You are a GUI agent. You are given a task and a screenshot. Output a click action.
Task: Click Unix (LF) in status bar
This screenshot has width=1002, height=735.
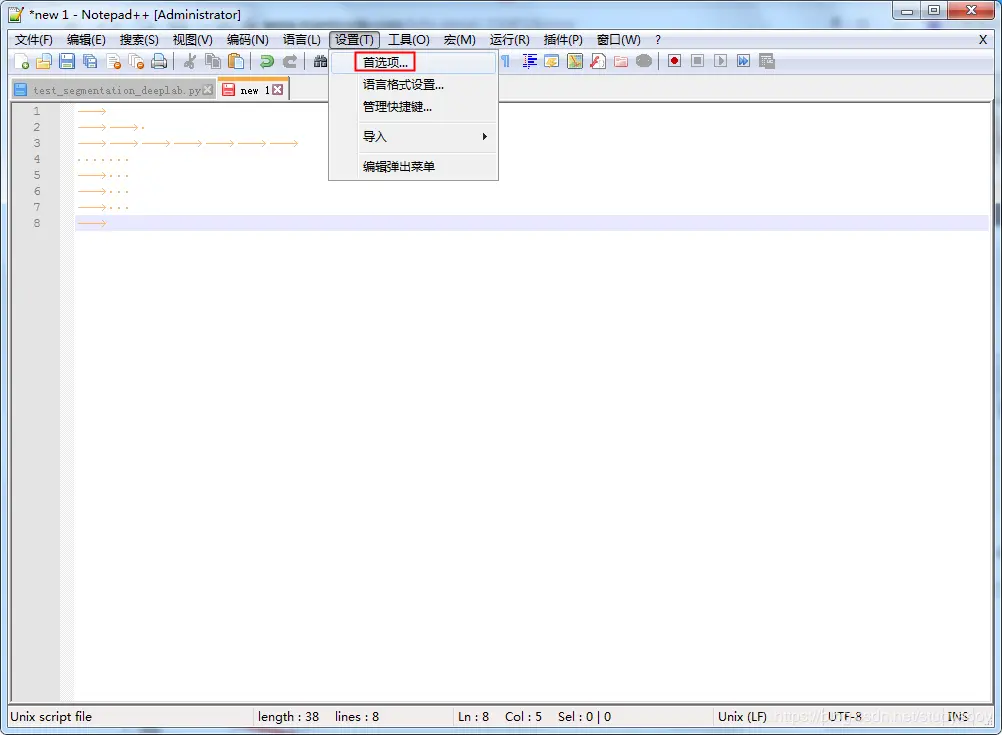[x=742, y=716]
